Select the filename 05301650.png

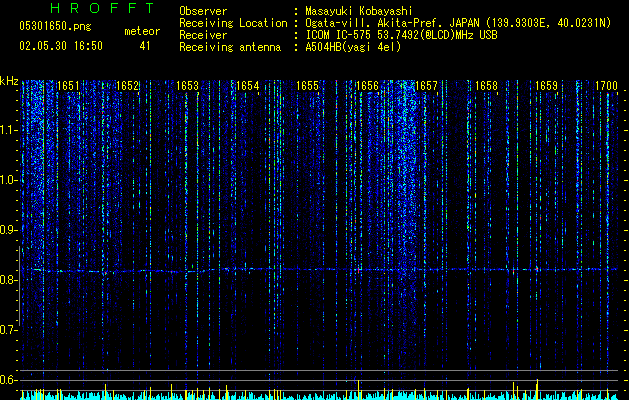[55, 27]
